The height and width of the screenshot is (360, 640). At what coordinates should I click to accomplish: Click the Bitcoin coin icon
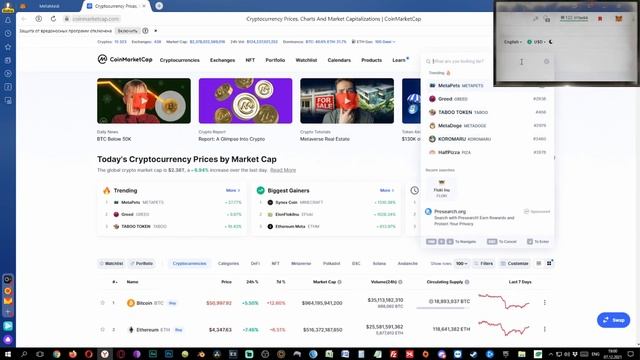coord(131,303)
